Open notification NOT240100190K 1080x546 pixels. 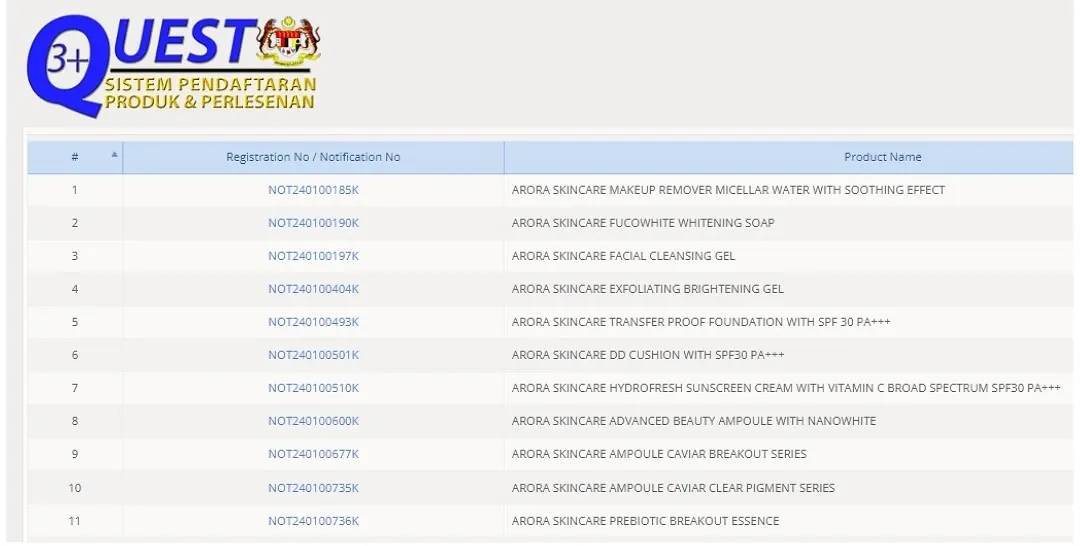[313, 223]
